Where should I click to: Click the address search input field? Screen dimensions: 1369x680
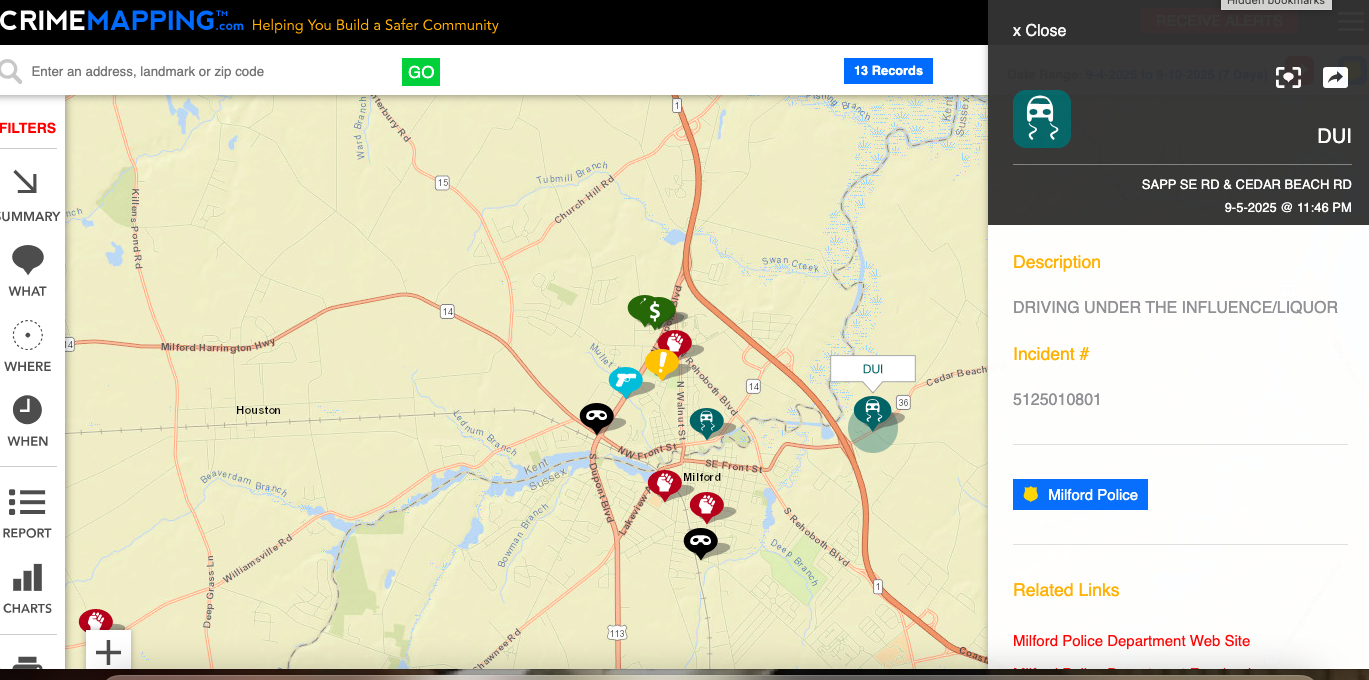click(210, 72)
